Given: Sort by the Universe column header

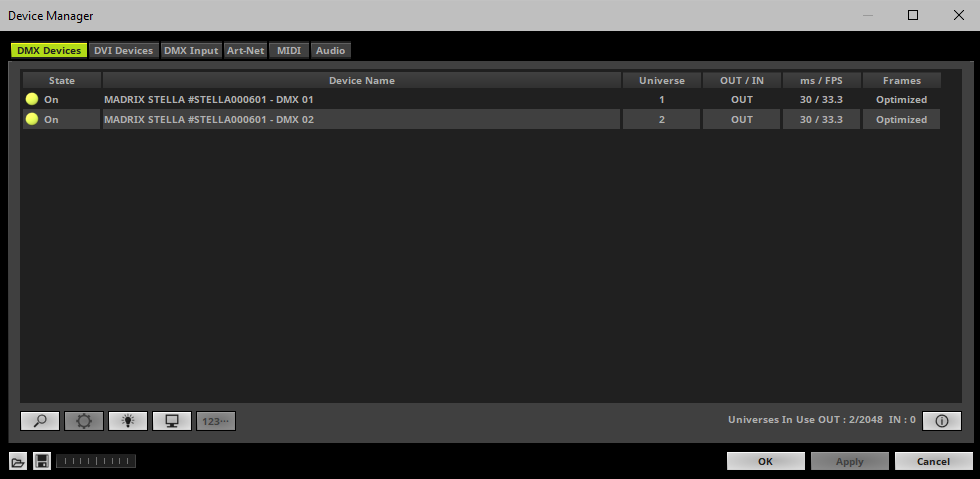Looking at the screenshot, I should pyautogui.click(x=661, y=80).
